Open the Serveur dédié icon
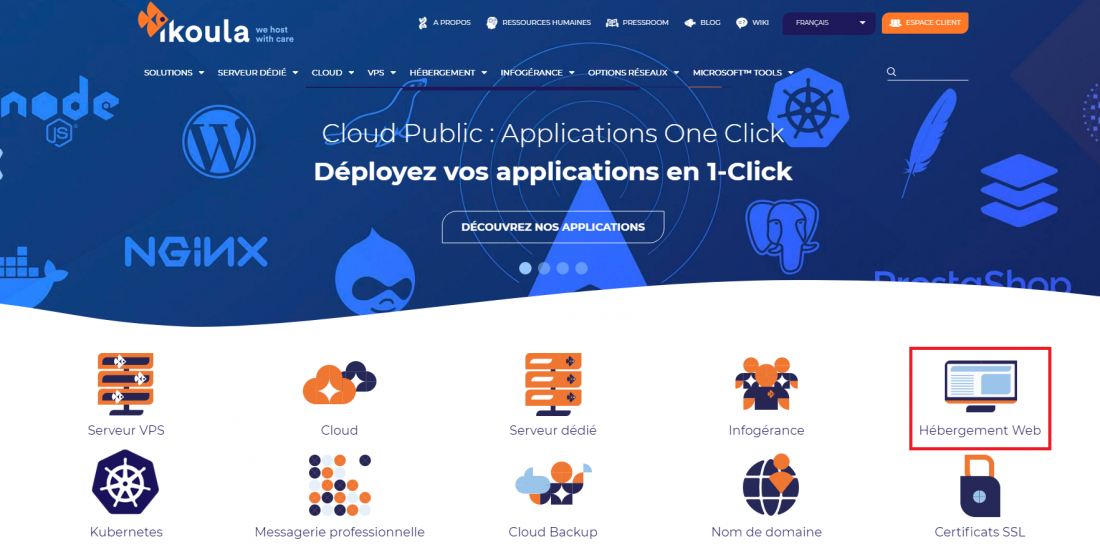Screen dimensions: 1100x552 (x=553, y=384)
